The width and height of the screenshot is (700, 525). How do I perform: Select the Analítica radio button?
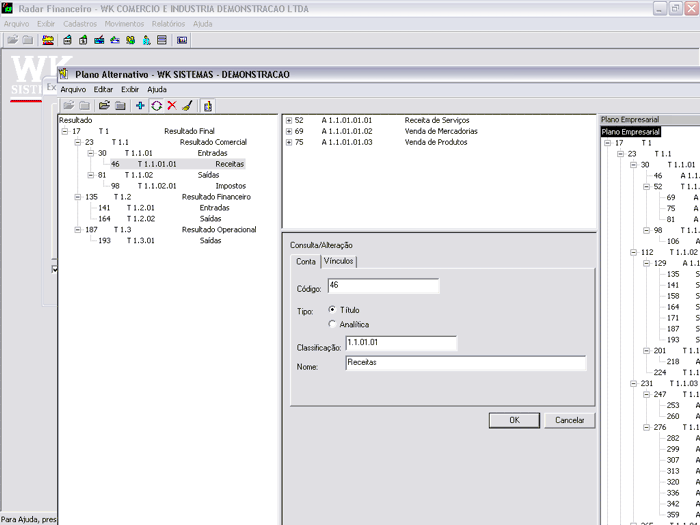click(332, 324)
